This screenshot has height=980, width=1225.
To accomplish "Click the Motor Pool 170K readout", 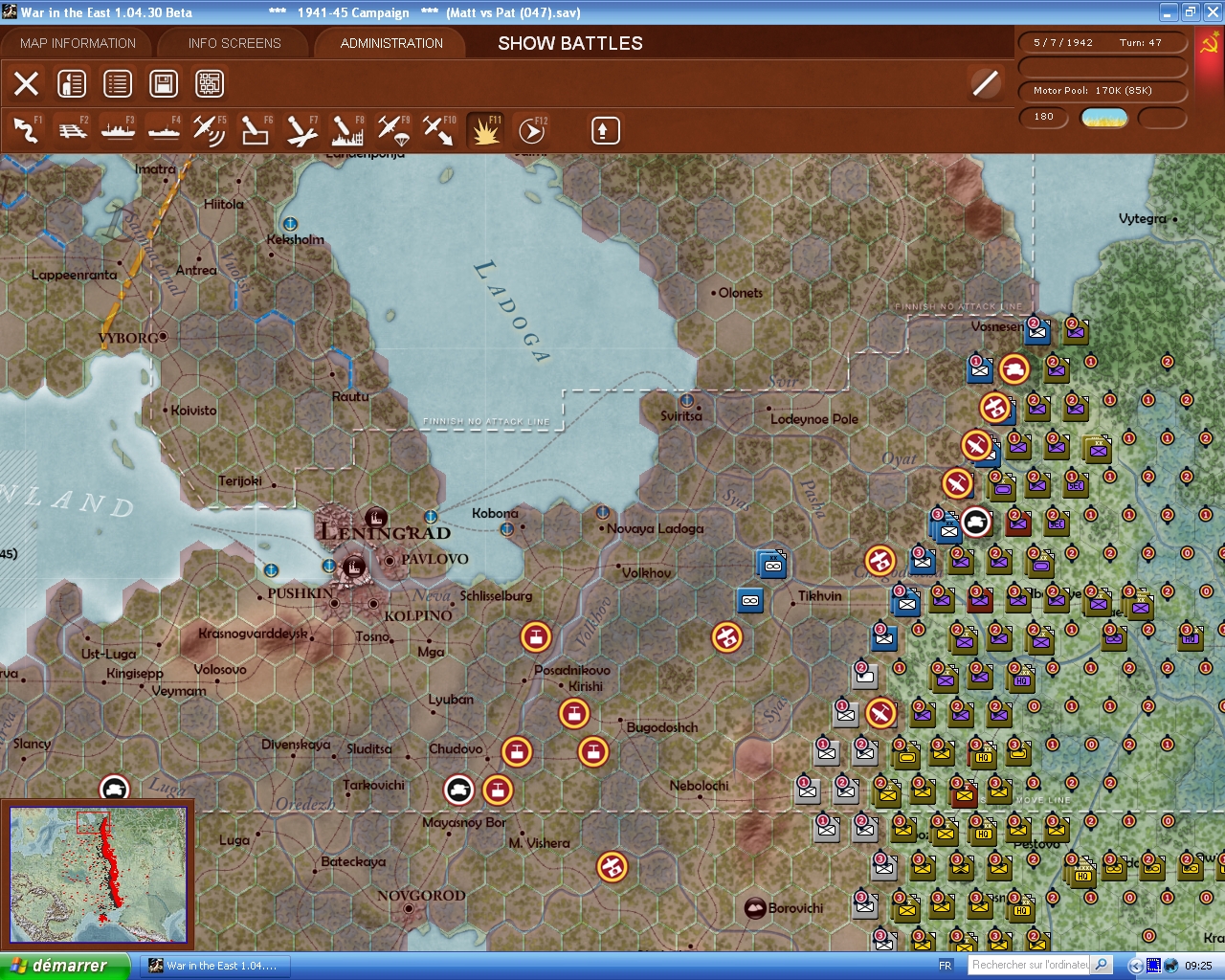I will (x=1102, y=90).
